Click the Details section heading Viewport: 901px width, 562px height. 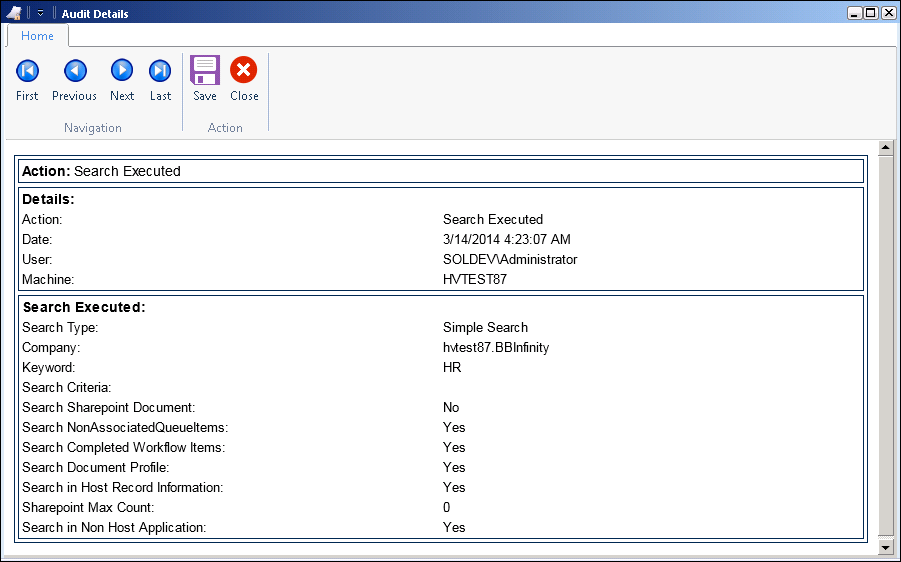click(x=48, y=199)
